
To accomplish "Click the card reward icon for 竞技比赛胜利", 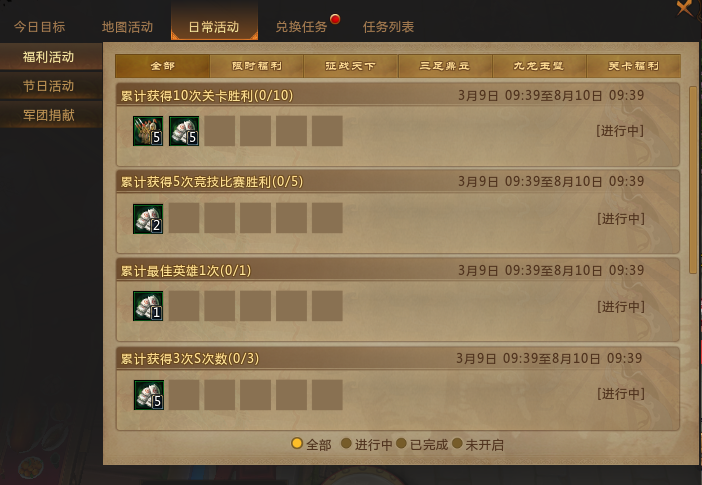I will point(148,219).
